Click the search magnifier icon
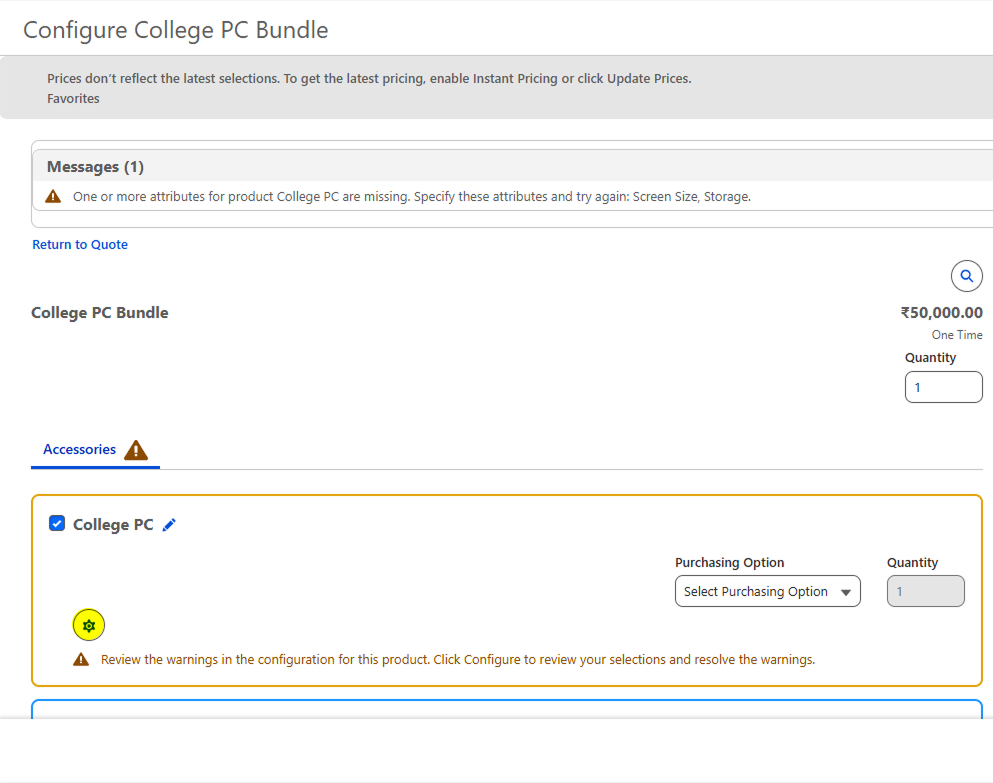The width and height of the screenshot is (993, 783). point(966,276)
